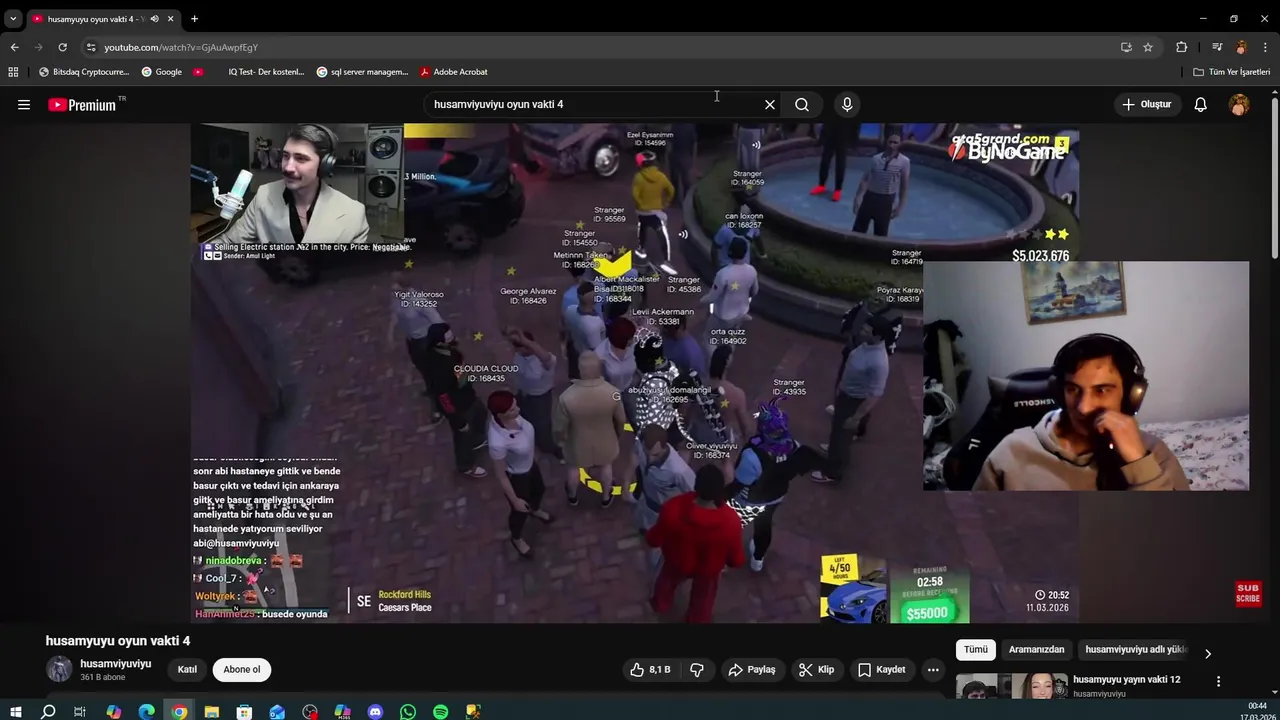1280x720 pixels.
Task: Open the Oluştur create menu
Action: [1147, 104]
